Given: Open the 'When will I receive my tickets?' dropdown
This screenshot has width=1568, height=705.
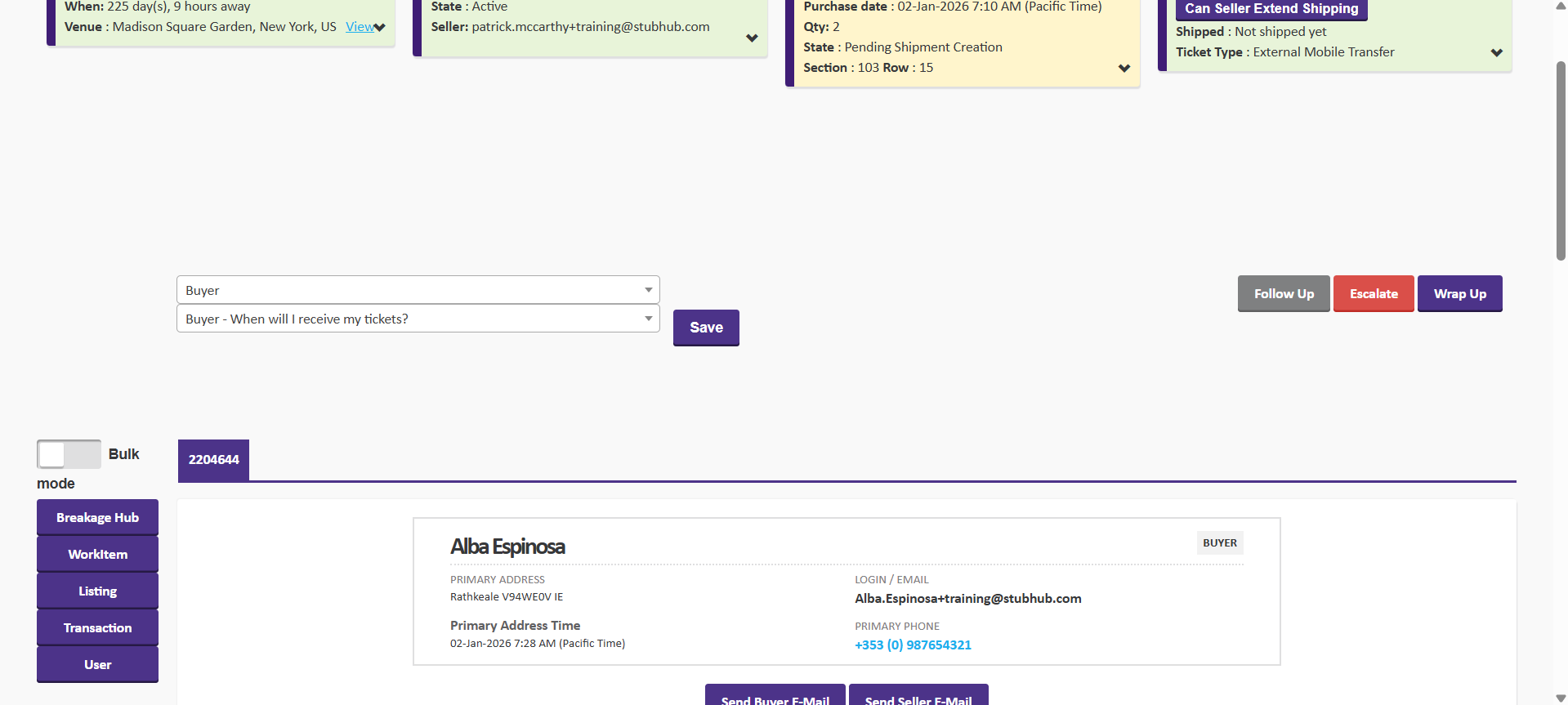Looking at the screenshot, I should point(418,319).
